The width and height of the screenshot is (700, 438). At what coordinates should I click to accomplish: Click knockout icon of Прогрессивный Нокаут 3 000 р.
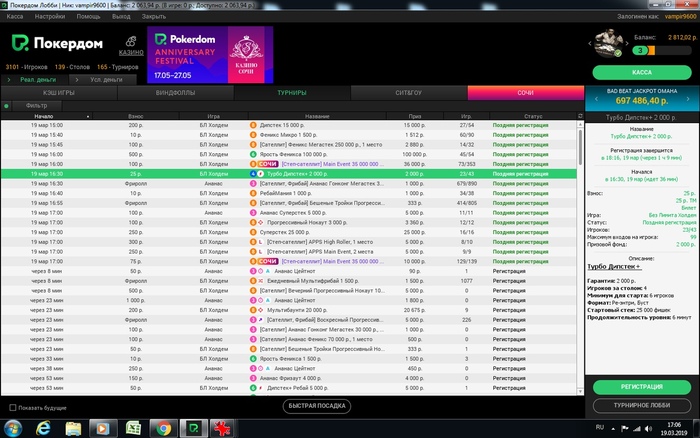pos(261,222)
